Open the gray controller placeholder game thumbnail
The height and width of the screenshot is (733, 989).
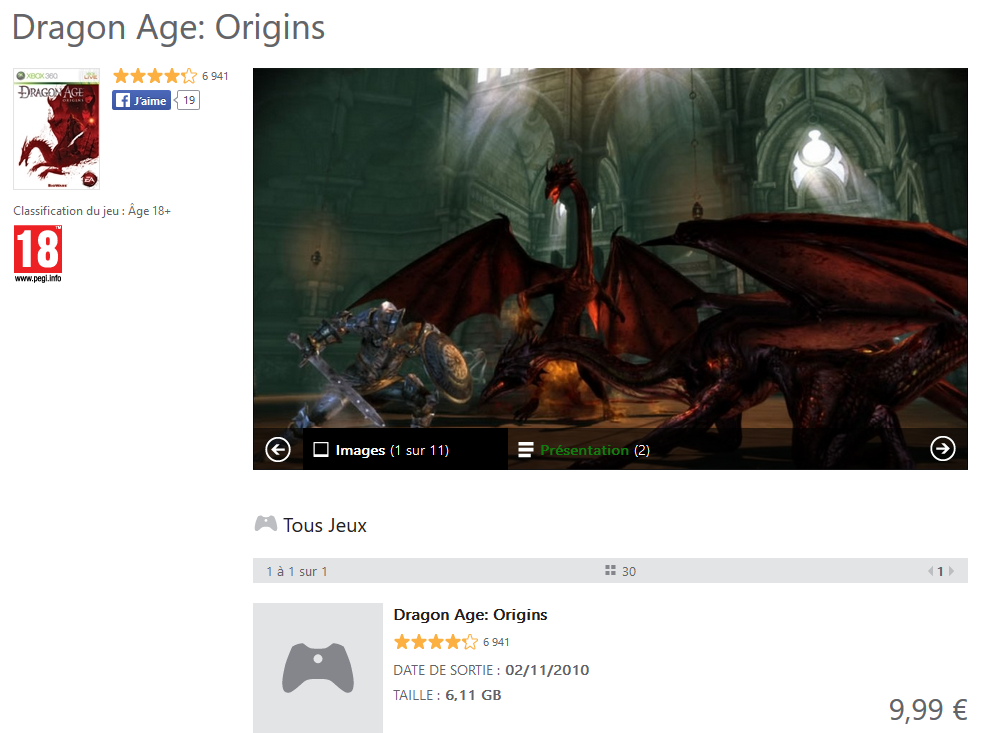point(318,667)
